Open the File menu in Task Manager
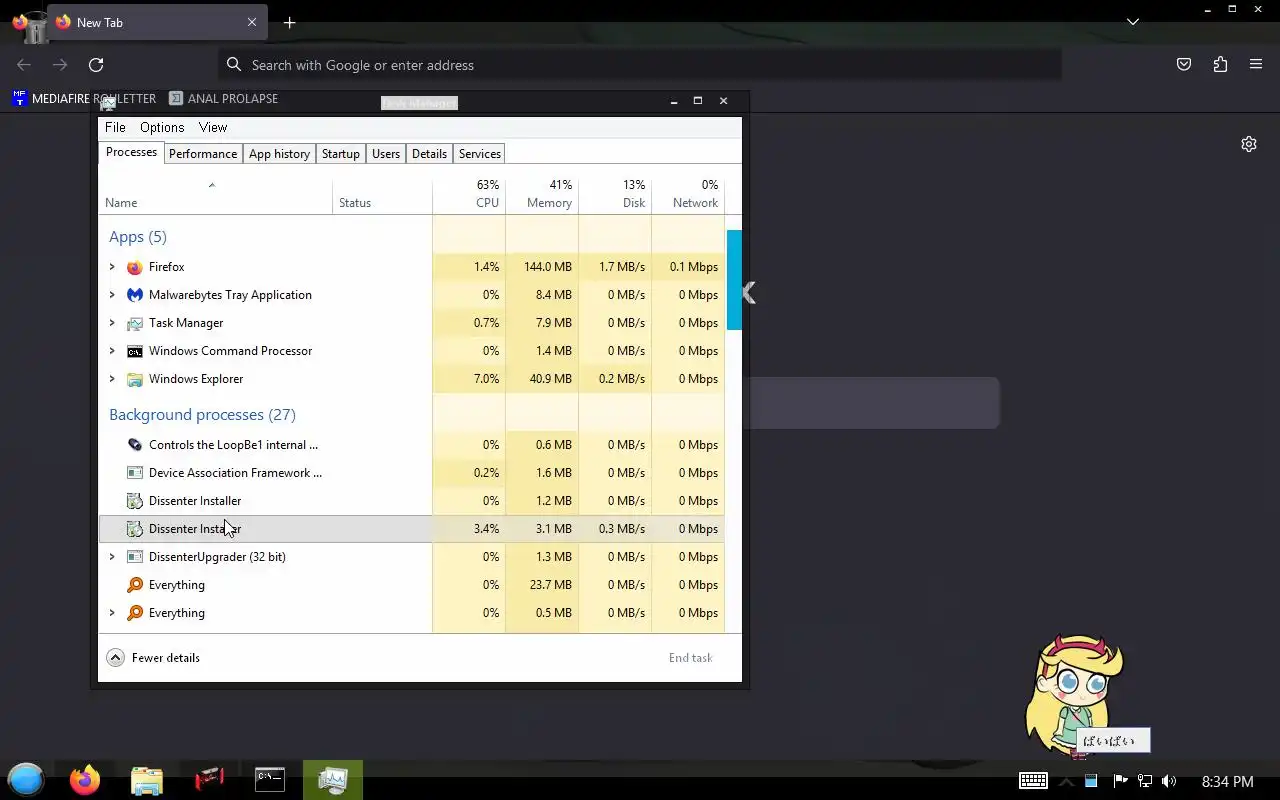The height and width of the screenshot is (800, 1280). point(115,127)
